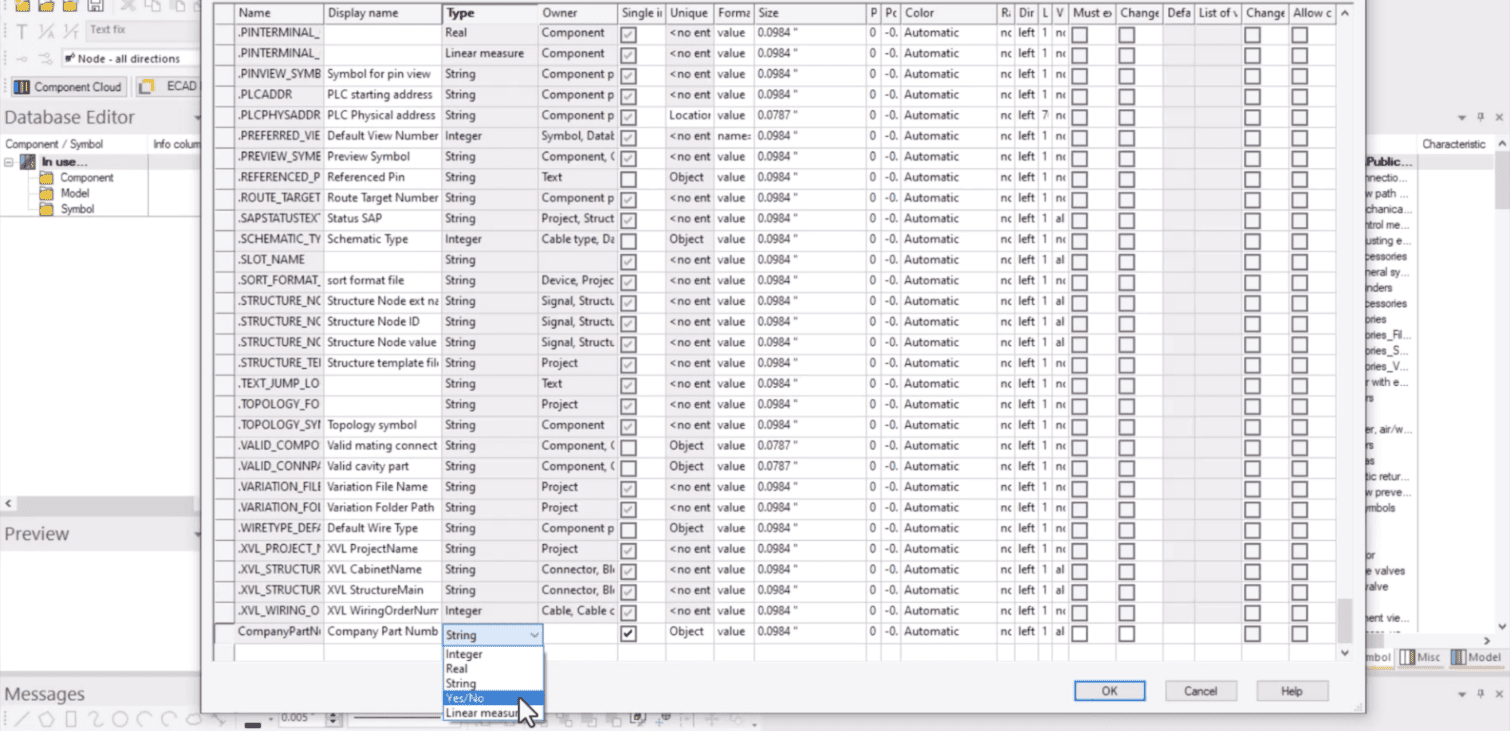Toggle Single instance for .REFERENCED_P row
The width and height of the screenshot is (1510, 731).
[x=628, y=179]
